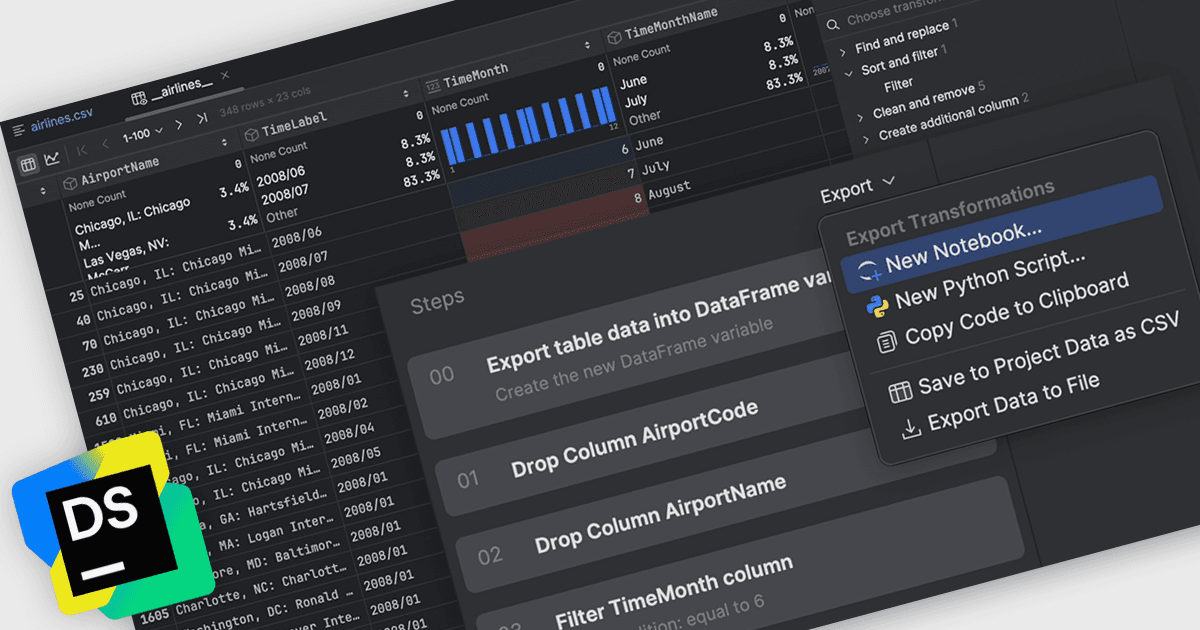1200x630 pixels.
Task: Select Copy Code to Clipboard
Action: [1003, 309]
